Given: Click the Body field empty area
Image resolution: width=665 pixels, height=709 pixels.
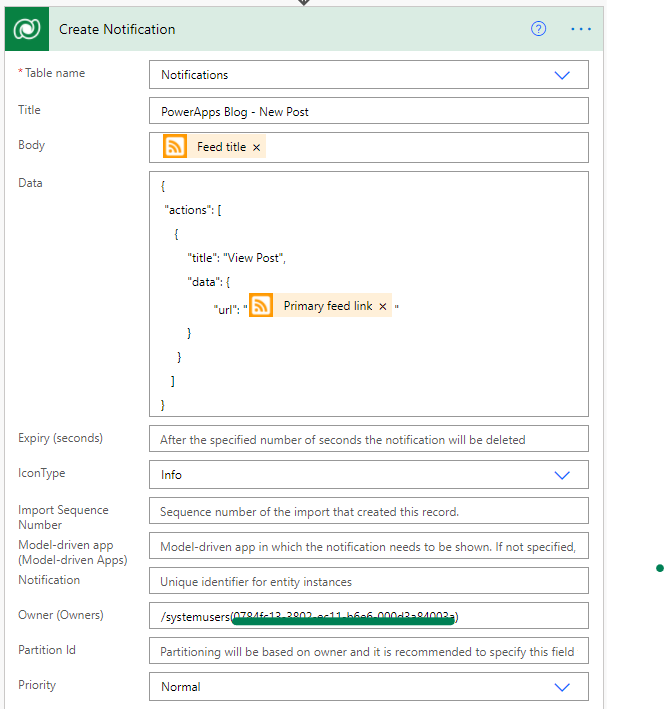Looking at the screenshot, I should pos(425,147).
